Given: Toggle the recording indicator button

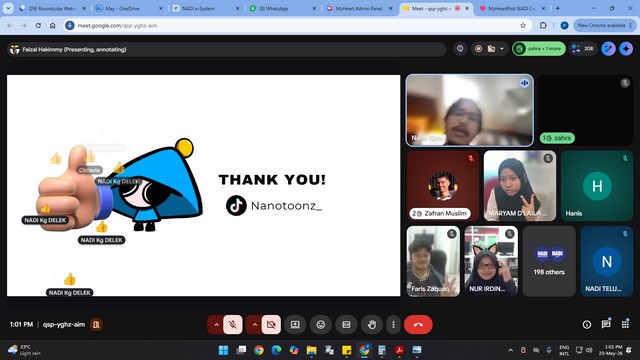Looking at the screenshot, I should pyautogui.click(x=478, y=49).
